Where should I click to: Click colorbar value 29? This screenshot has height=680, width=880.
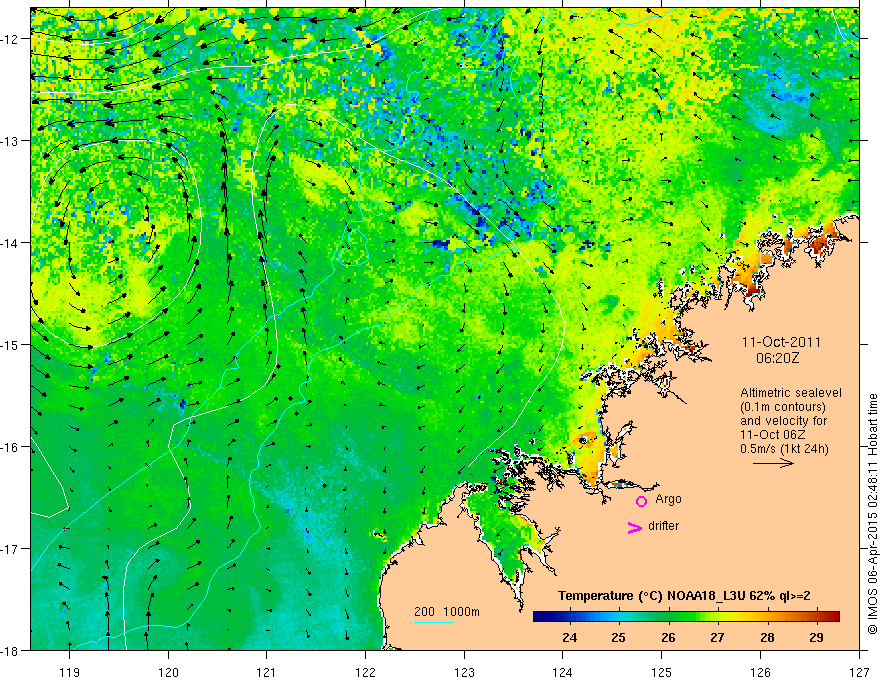[x=817, y=638]
